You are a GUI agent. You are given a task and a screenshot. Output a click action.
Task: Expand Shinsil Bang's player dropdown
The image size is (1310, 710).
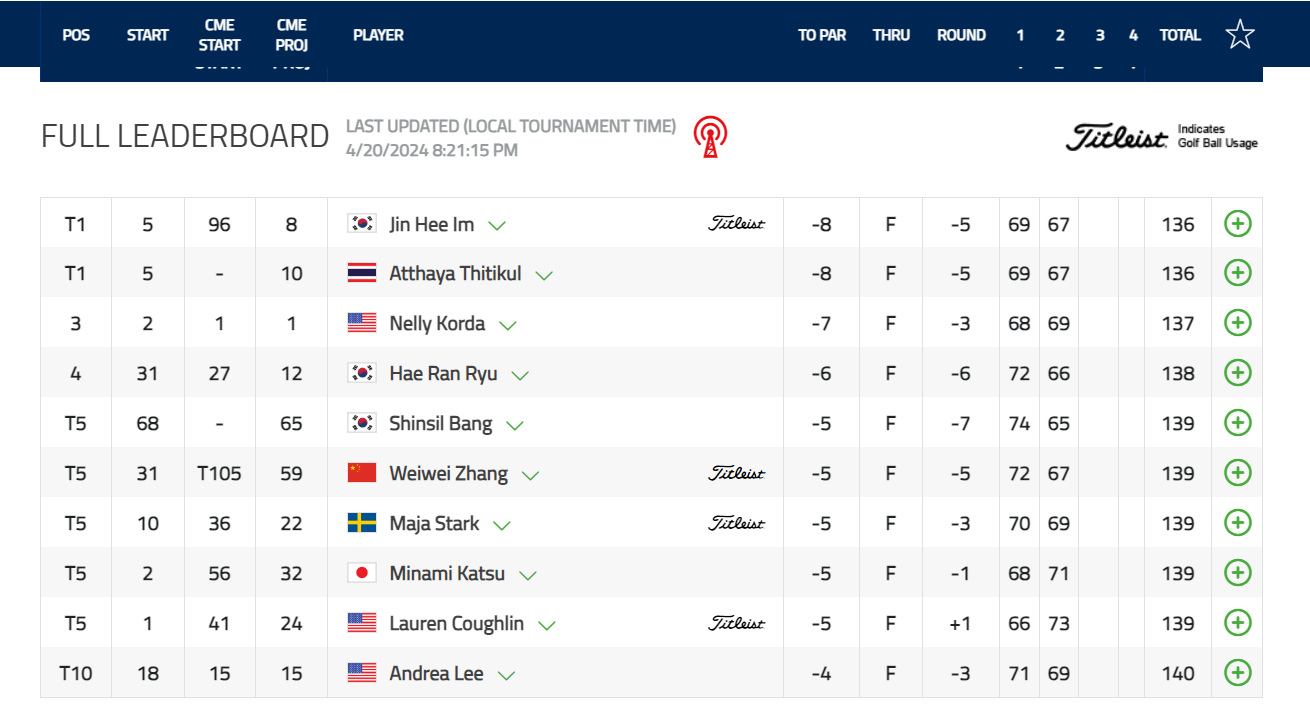click(516, 423)
